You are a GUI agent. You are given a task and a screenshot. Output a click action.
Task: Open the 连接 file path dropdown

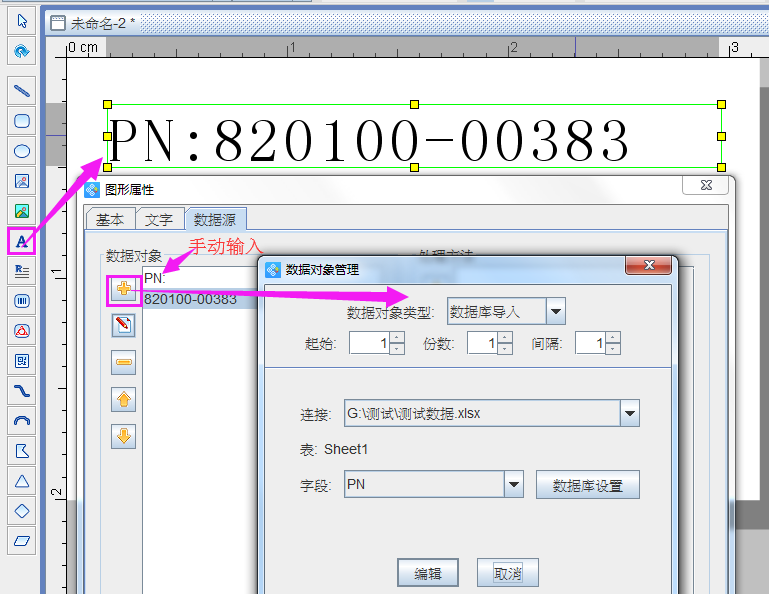(629, 413)
